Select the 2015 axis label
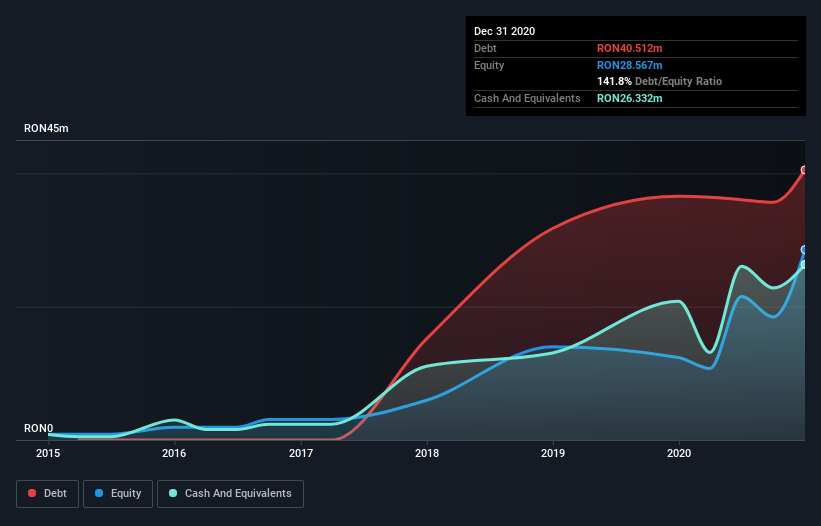The width and height of the screenshot is (821, 526). (x=48, y=453)
